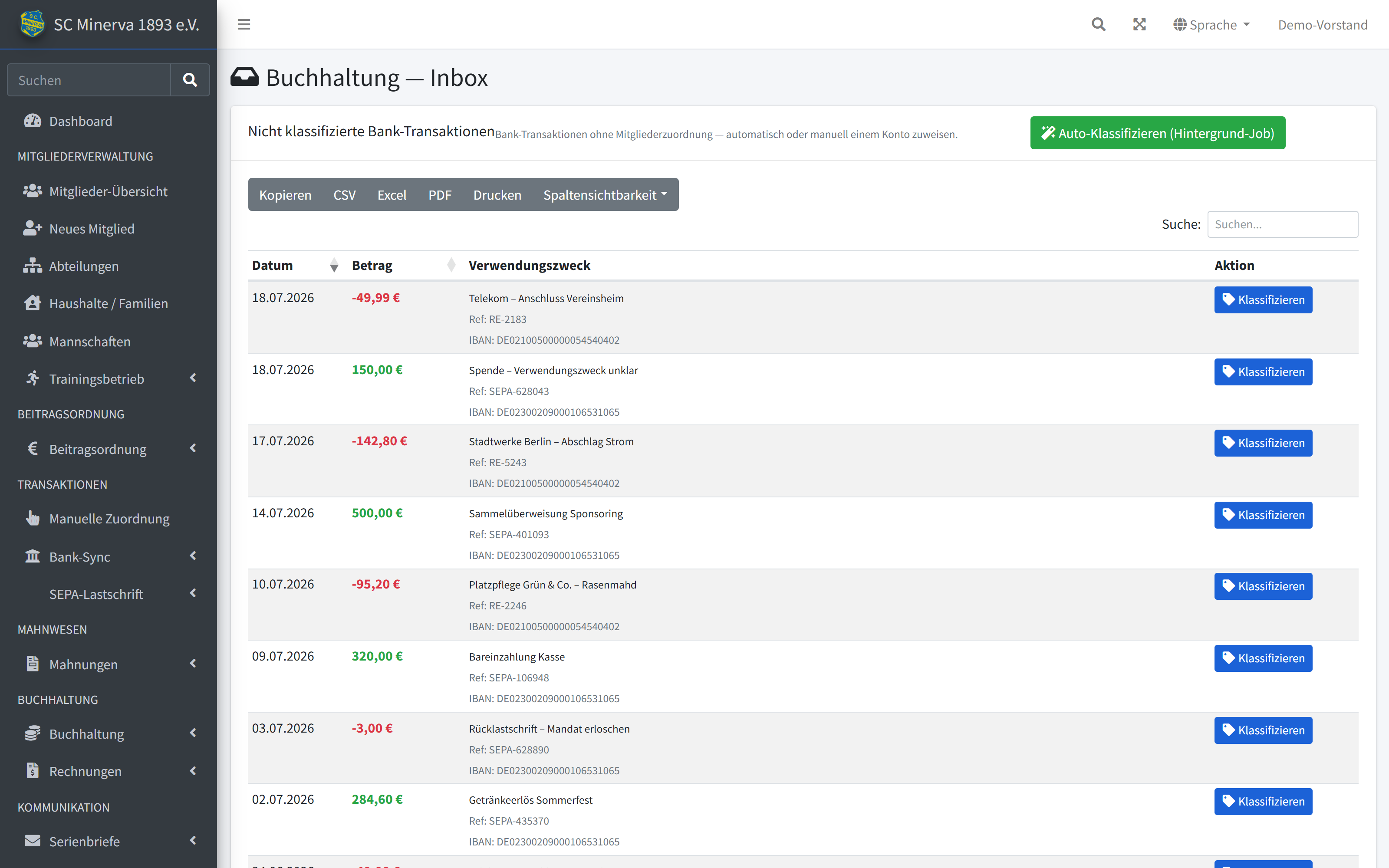1389x868 pixels.
Task: Click the Manuelle Zuordnung hand icon
Action: (33, 518)
